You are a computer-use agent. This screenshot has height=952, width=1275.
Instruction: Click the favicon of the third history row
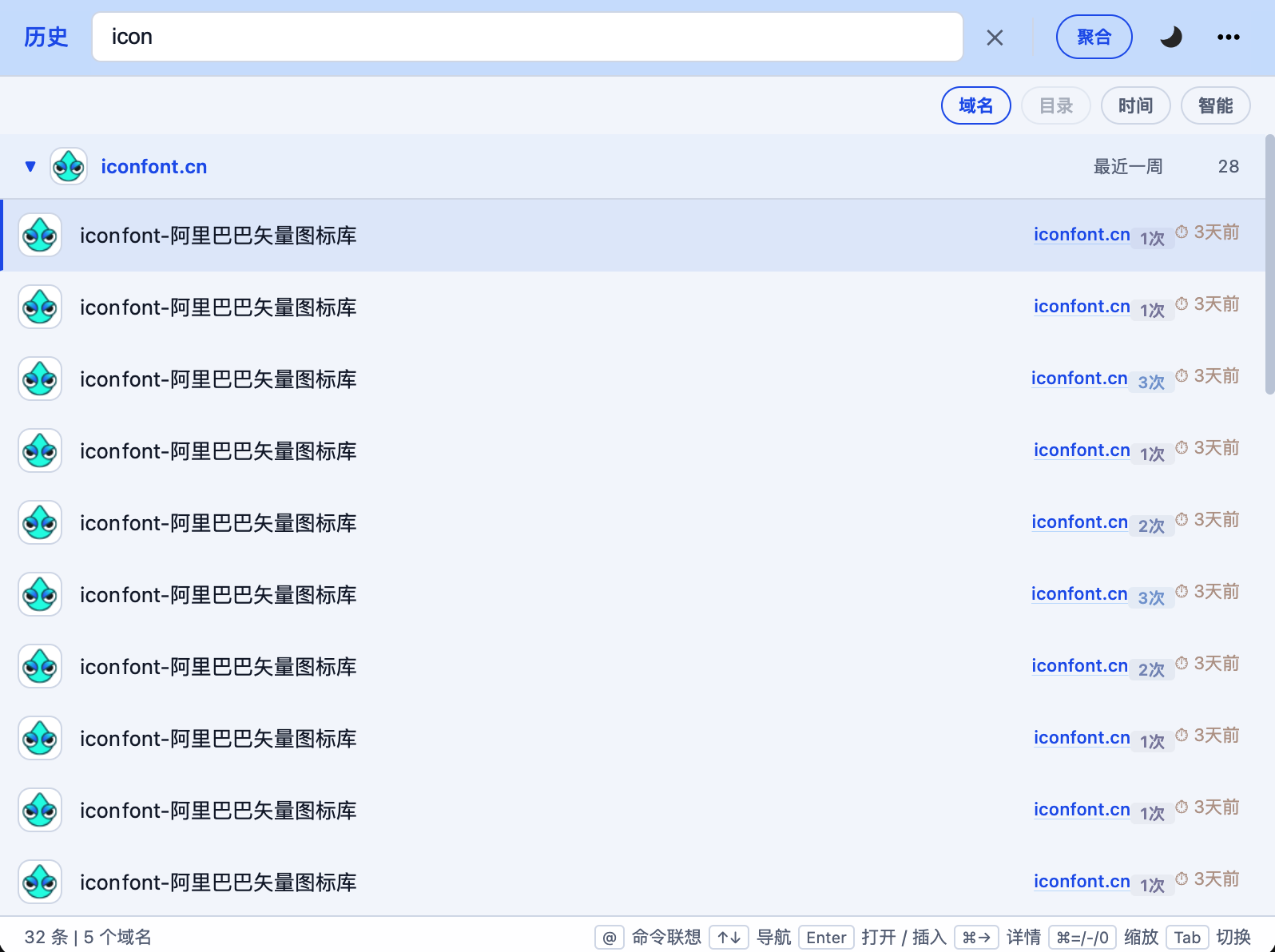pyautogui.click(x=40, y=379)
